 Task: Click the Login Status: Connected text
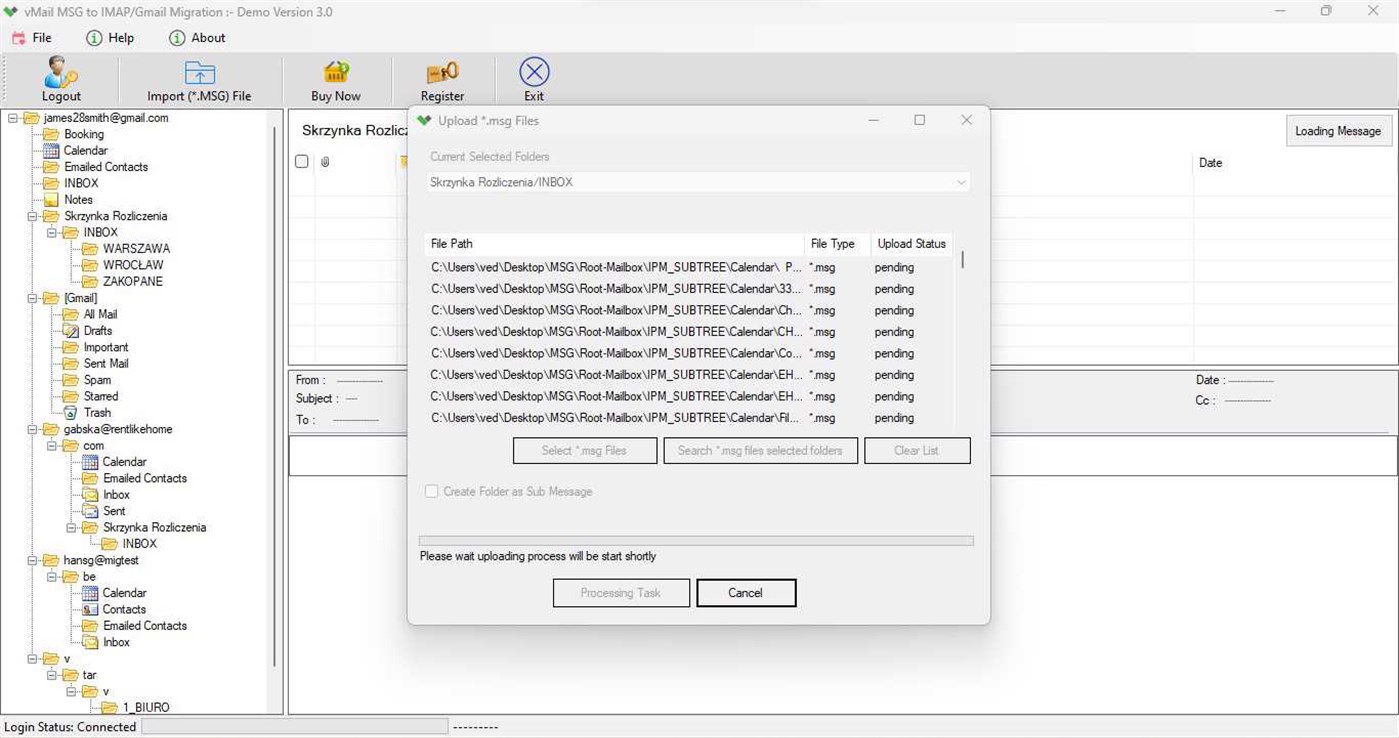click(70, 727)
